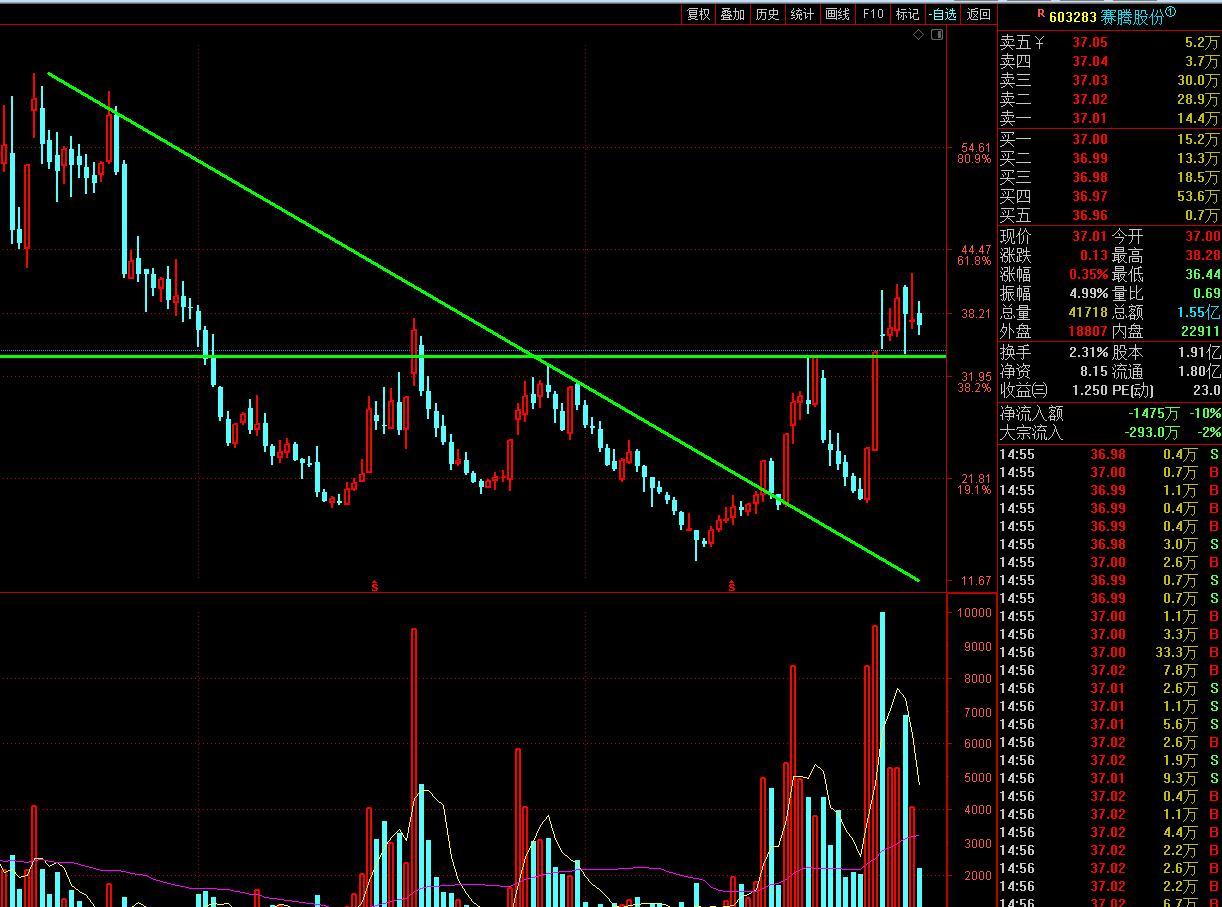
Task: Click the diamond icon above the chart
Action: [919, 35]
